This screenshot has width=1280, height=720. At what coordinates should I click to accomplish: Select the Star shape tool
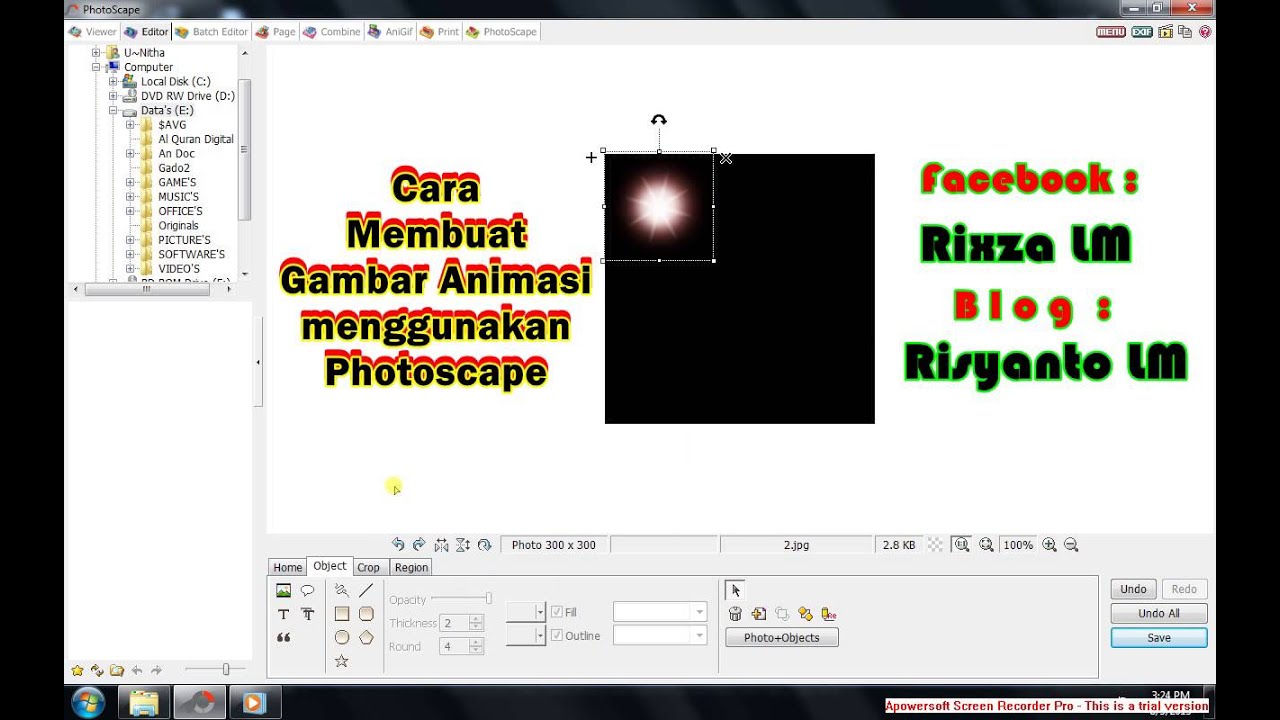coord(342,661)
